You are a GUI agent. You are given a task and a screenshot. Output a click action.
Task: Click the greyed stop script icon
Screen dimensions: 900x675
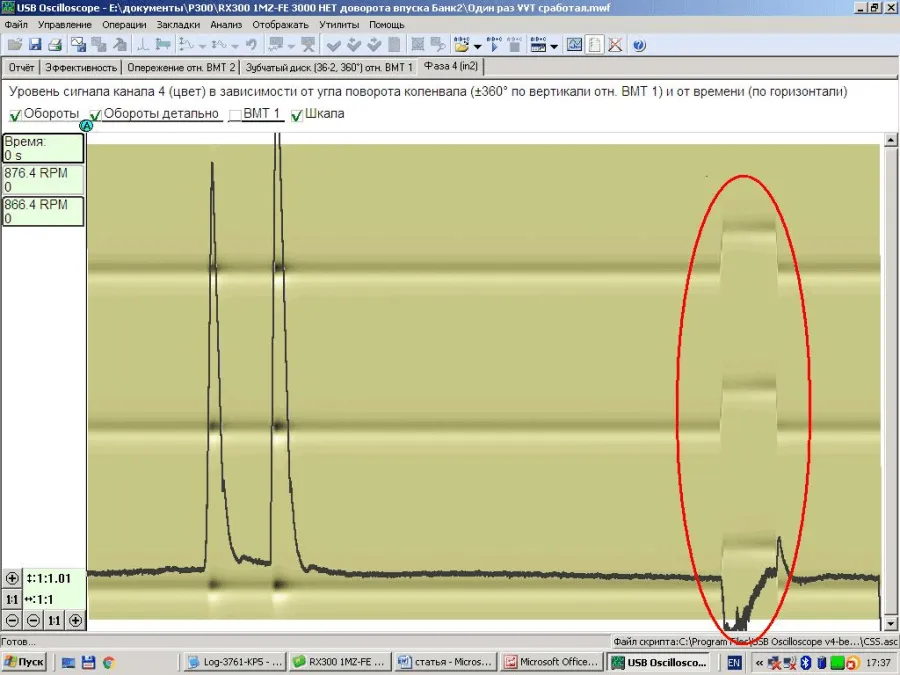[x=514, y=45]
